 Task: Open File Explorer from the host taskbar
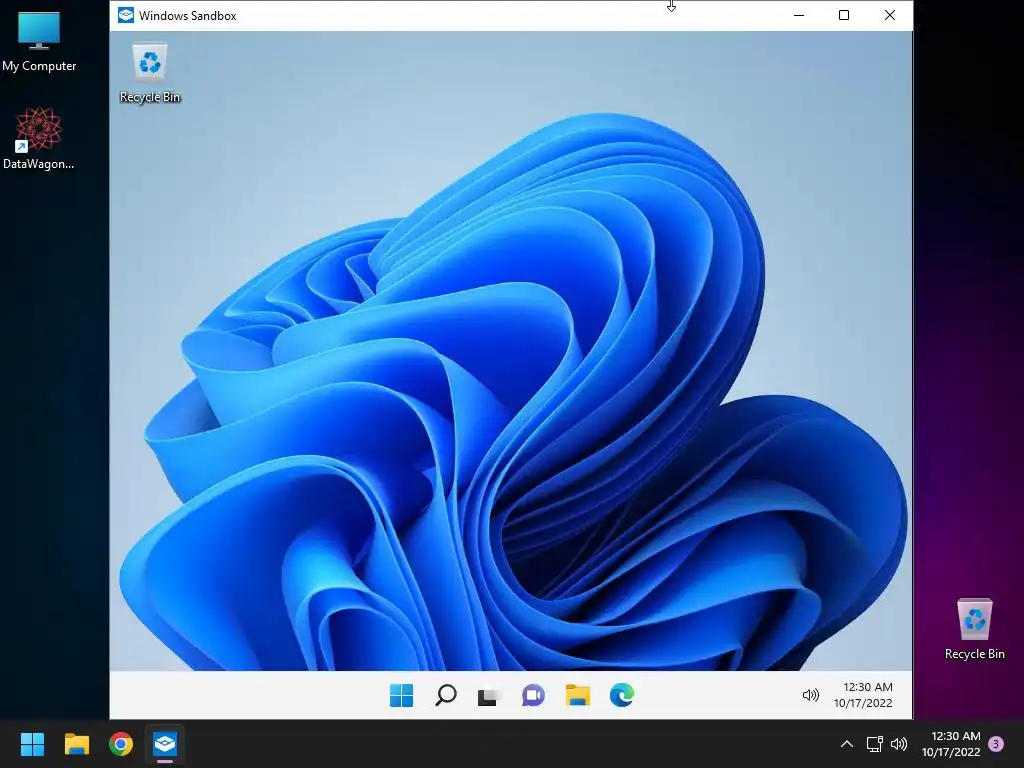click(x=76, y=744)
